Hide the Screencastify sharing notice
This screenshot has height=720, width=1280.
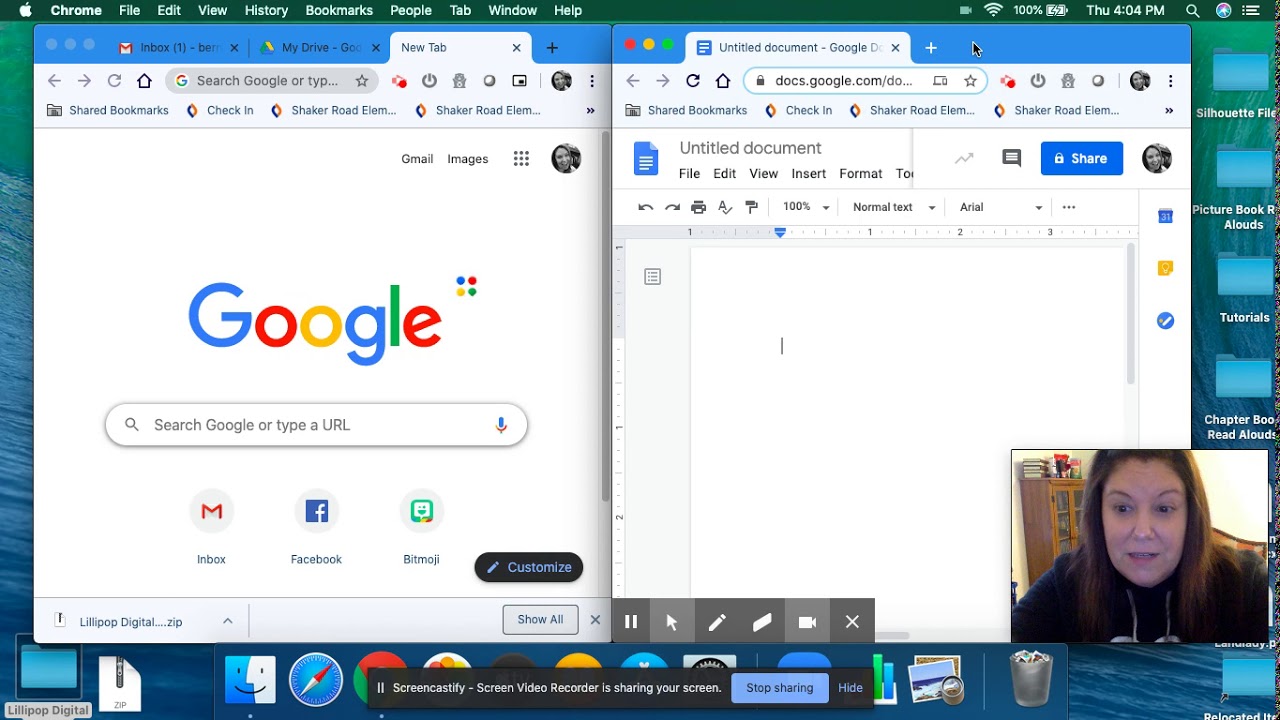pos(850,688)
